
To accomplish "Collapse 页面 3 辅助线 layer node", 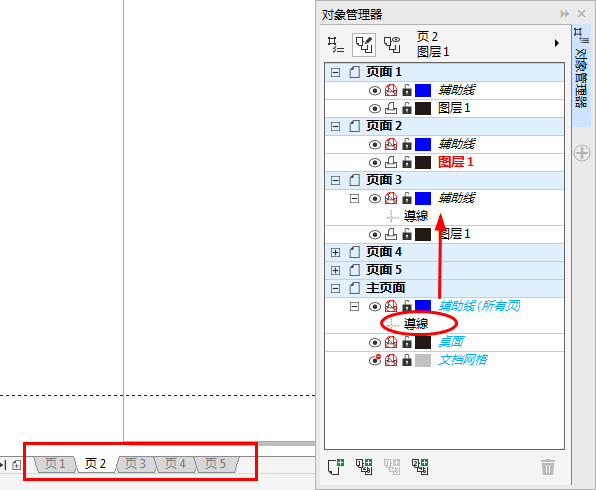I will point(354,198).
